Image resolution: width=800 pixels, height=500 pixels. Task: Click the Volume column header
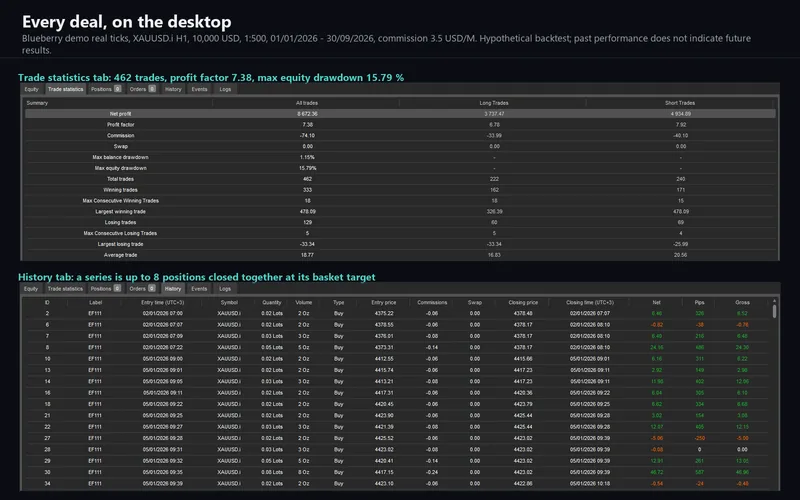(x=304, y=303)
